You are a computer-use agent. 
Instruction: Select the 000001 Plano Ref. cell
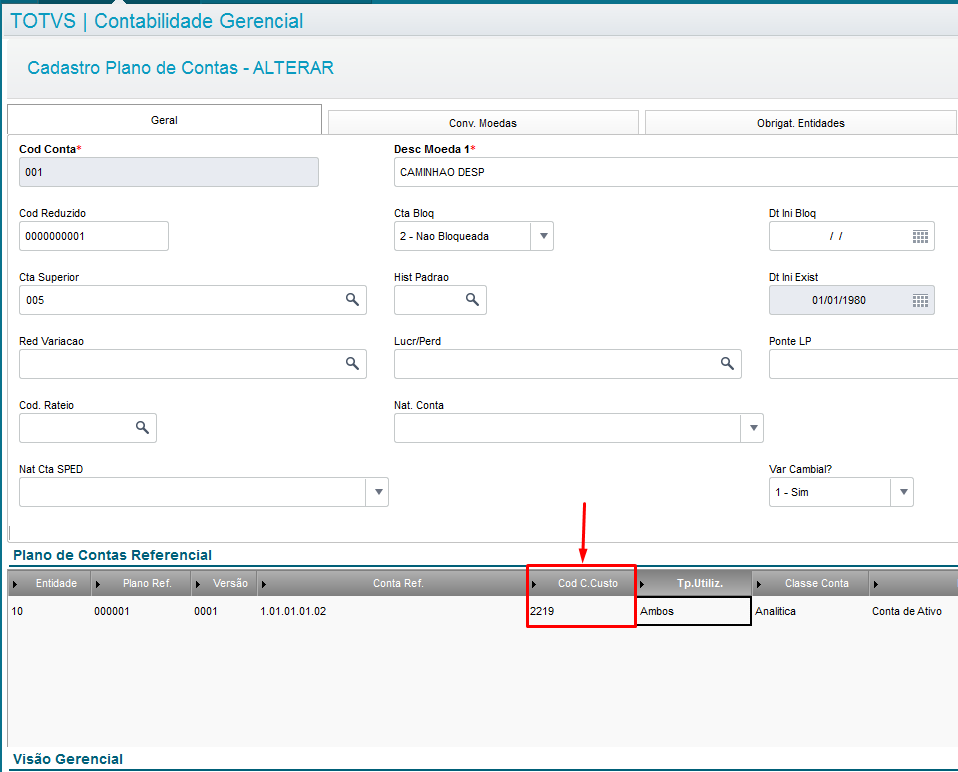[141, 611]
